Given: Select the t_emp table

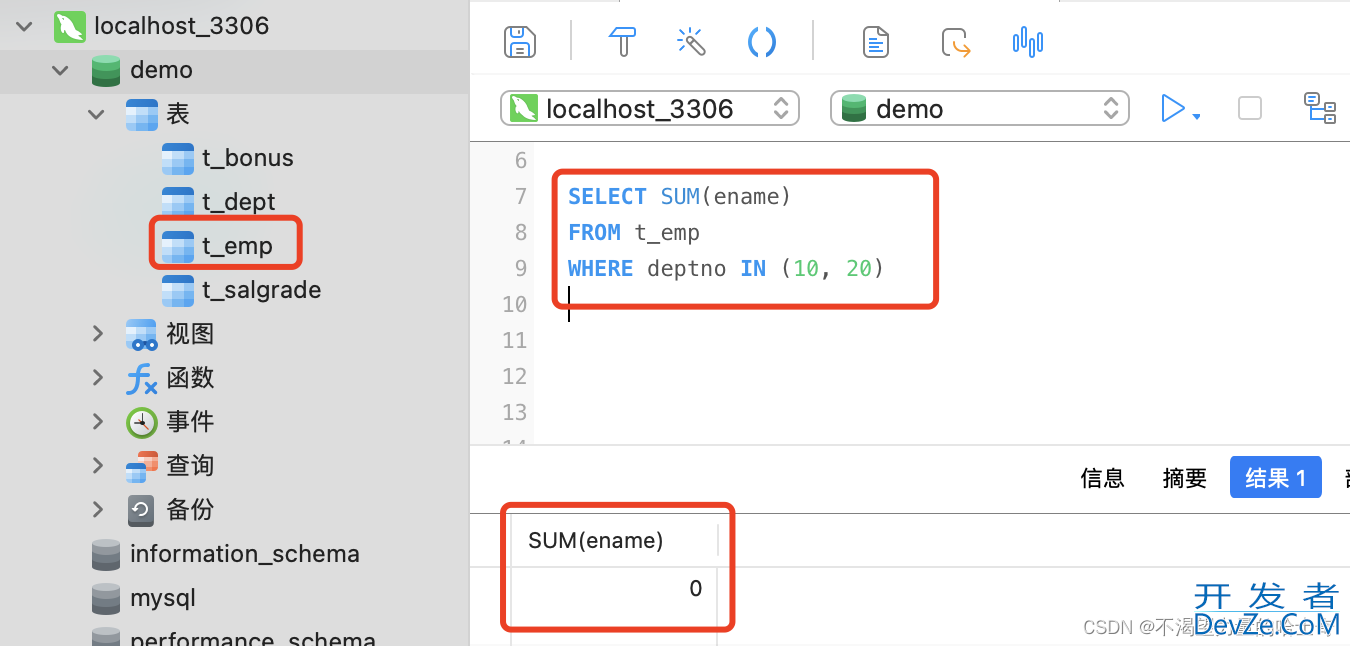Looking at the screenshot, I should coord(237,246).
